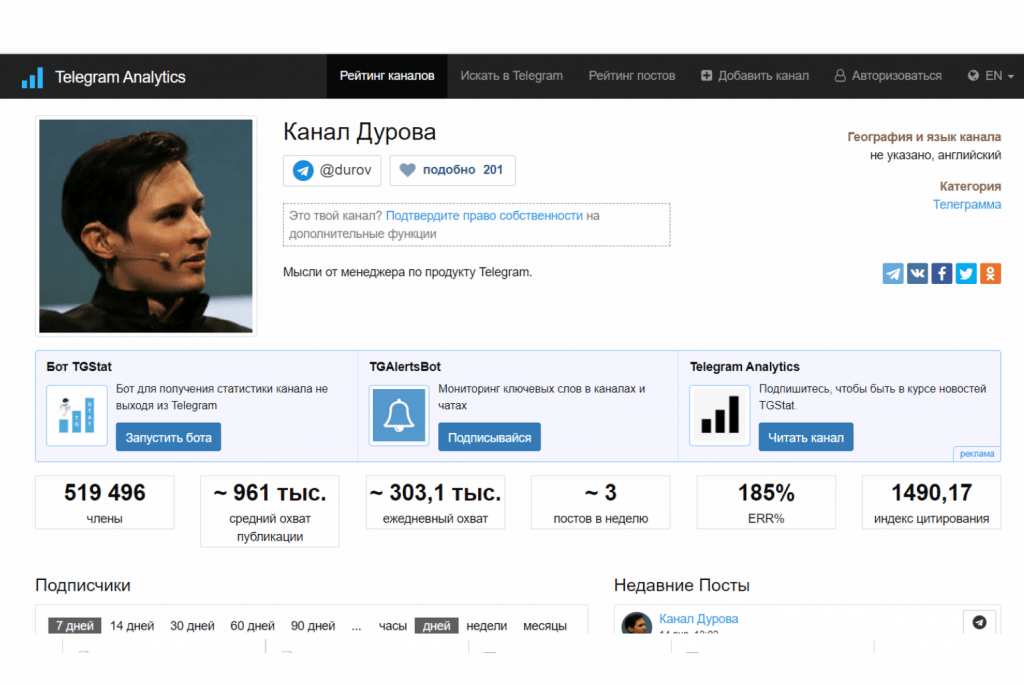This screenshot has height=685, width=1024.
Task: Share channel via Telegram icon
Action: coord(893,273)
